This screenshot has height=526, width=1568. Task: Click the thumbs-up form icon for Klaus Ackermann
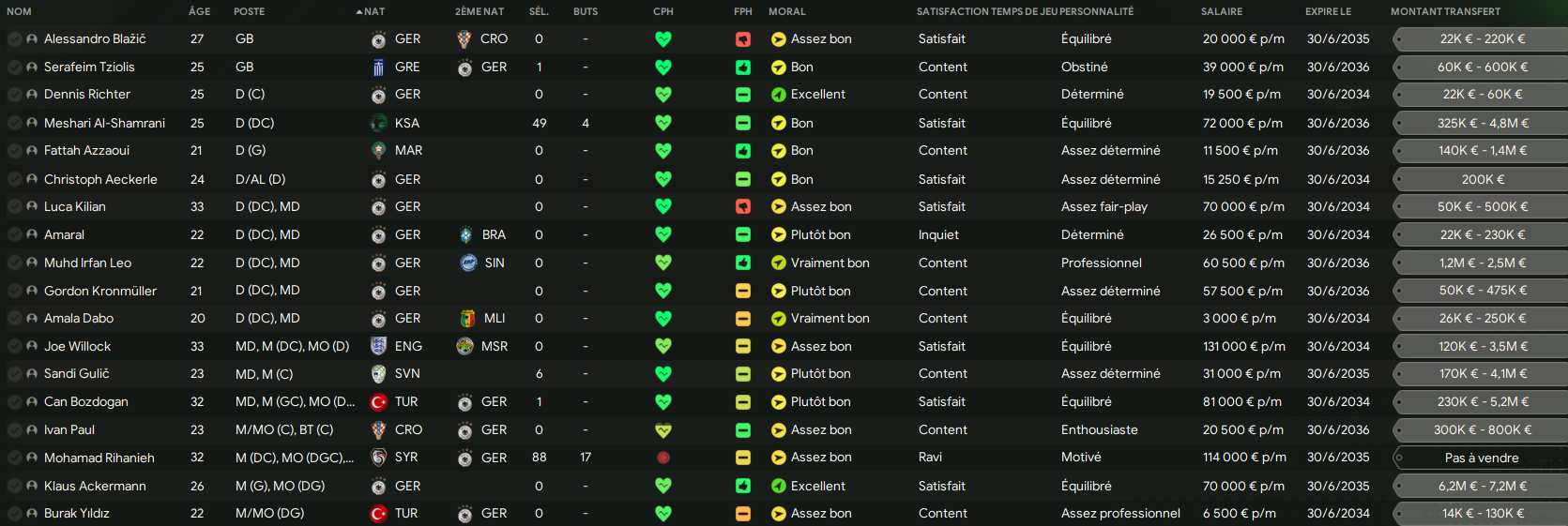pyautogui.click(x=743, y=486)
